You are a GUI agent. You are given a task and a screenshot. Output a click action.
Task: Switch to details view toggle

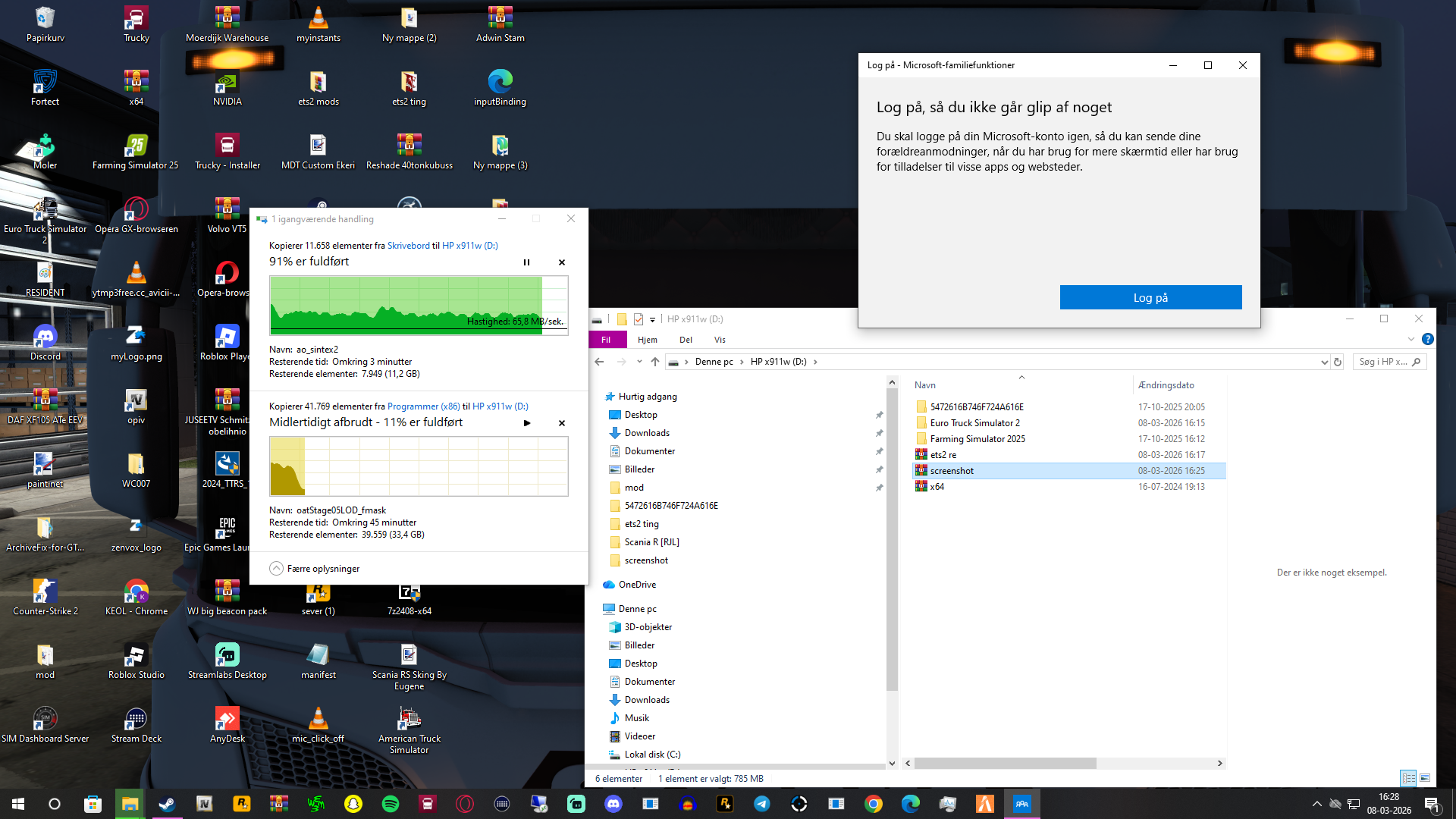point(1408,778)
